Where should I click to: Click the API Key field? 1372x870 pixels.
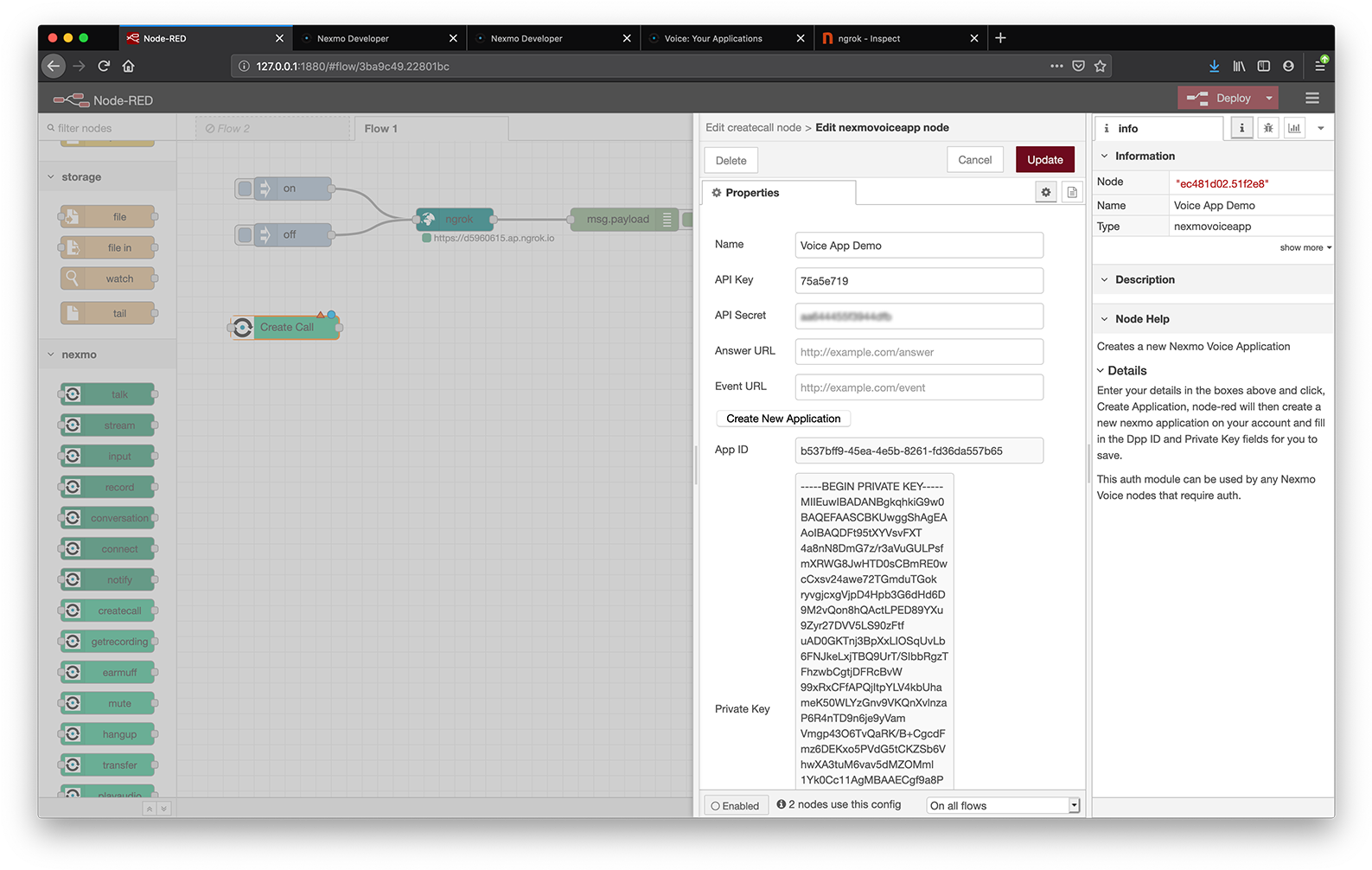pyautogui.click(x=919, y=280)
